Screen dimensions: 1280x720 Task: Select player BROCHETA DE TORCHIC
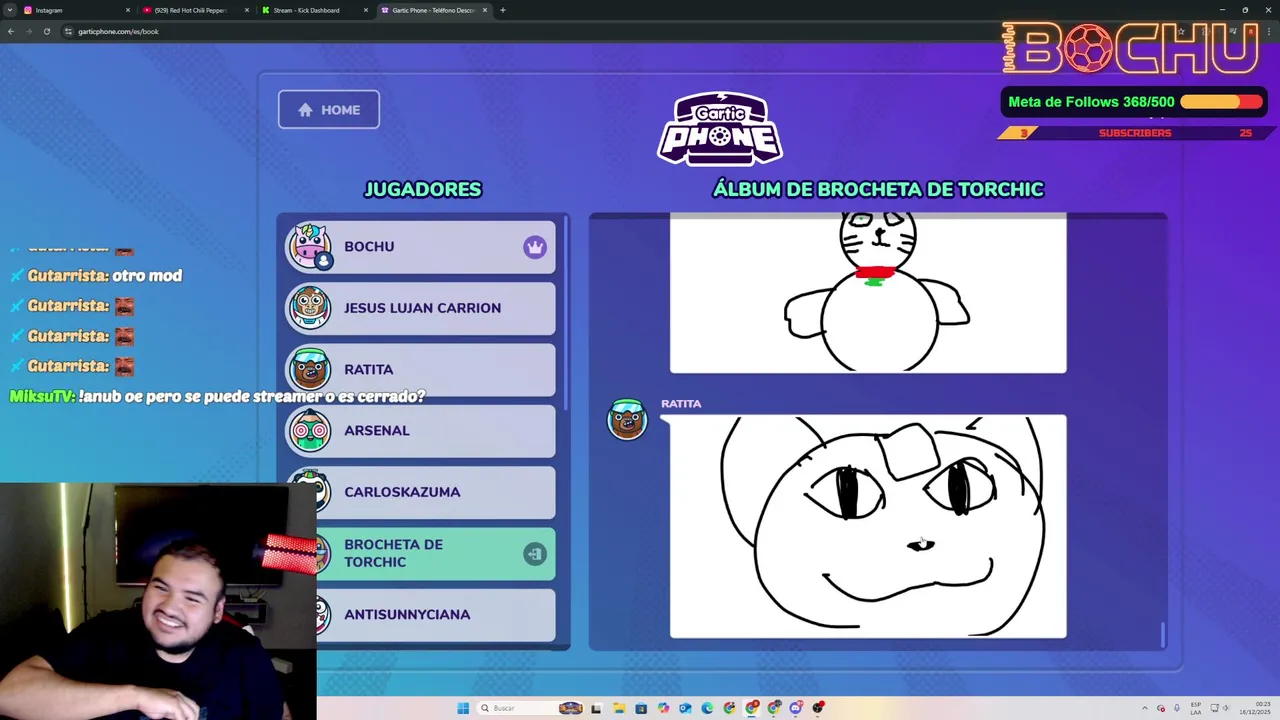coord(436,553)
